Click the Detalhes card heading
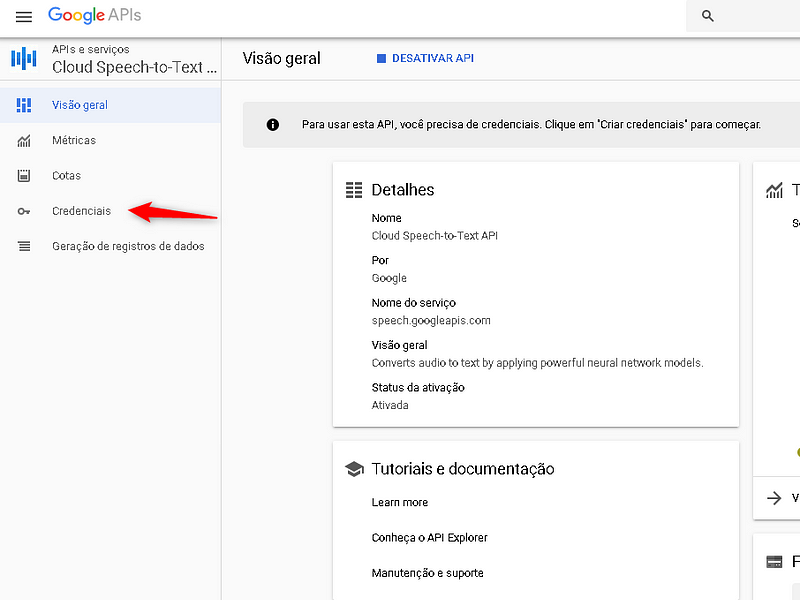Viewport: 800px width, 600px height. tap(403, 190)
